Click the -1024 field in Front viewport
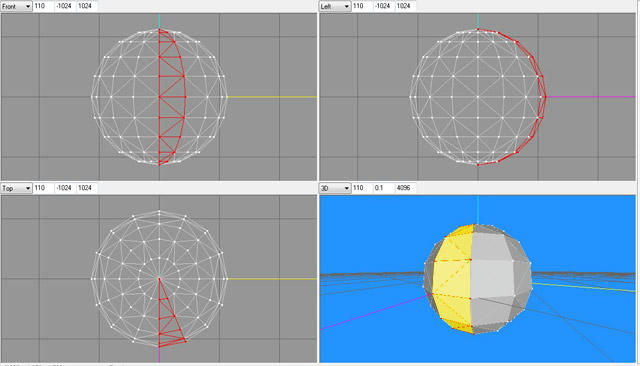 (64, 6)
